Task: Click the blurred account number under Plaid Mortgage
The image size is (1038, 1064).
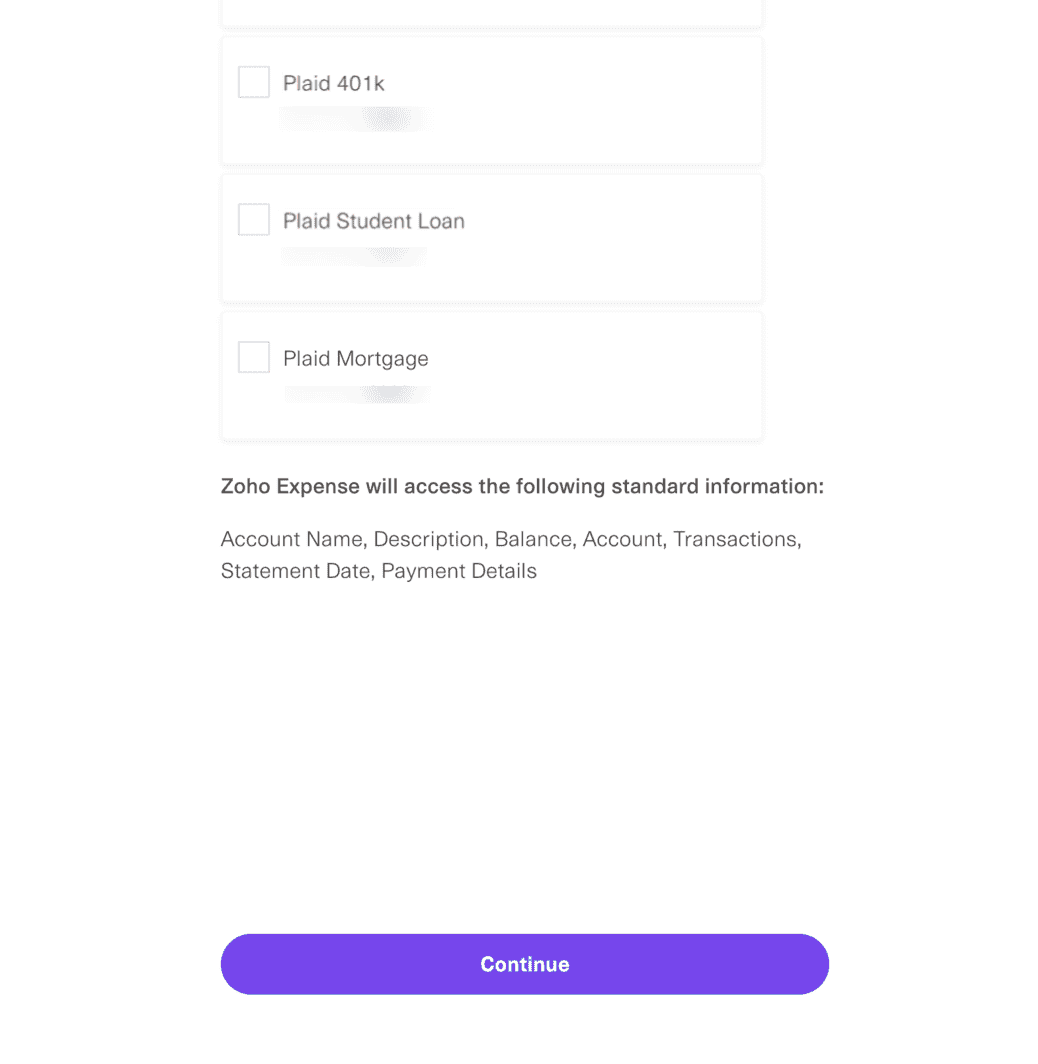Action: [x=355, y=393]
